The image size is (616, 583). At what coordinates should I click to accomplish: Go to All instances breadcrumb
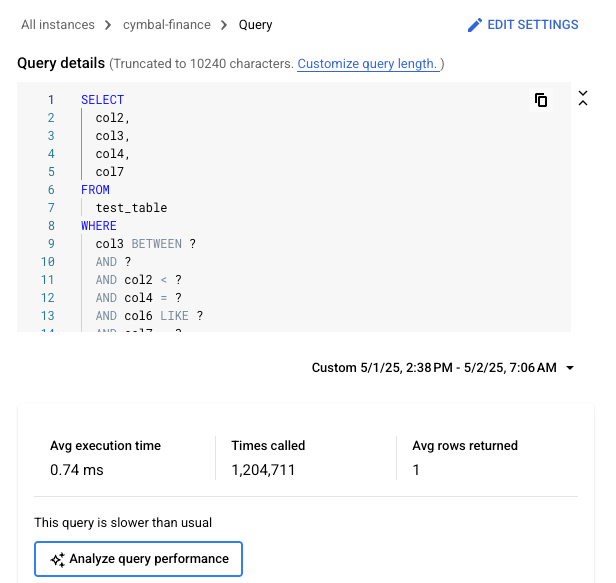(58, 24)
